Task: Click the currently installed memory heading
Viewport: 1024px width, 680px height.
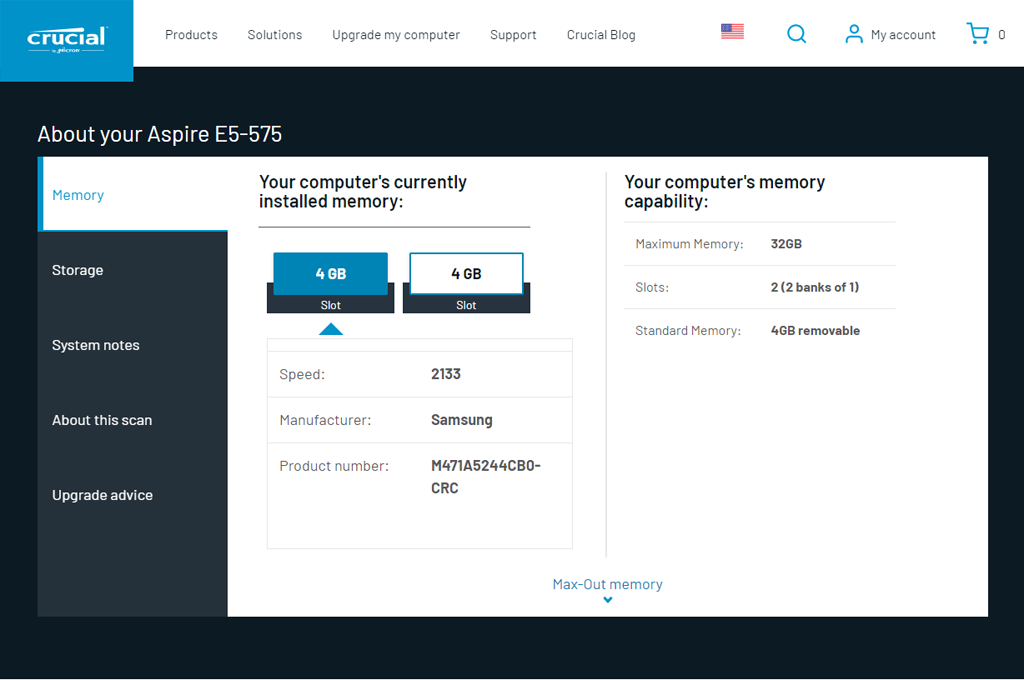Action: point(363,191)
